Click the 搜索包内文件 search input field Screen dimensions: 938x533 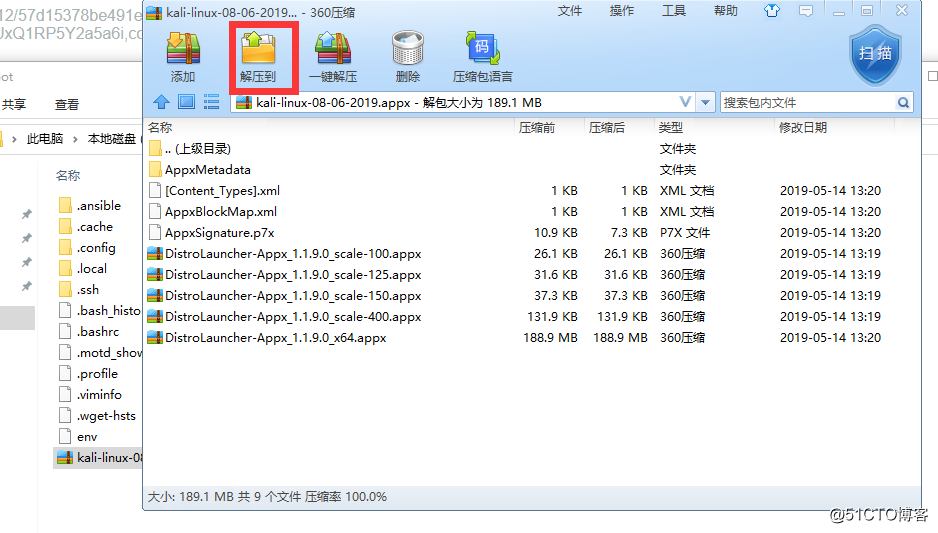(x=808, y=102)
